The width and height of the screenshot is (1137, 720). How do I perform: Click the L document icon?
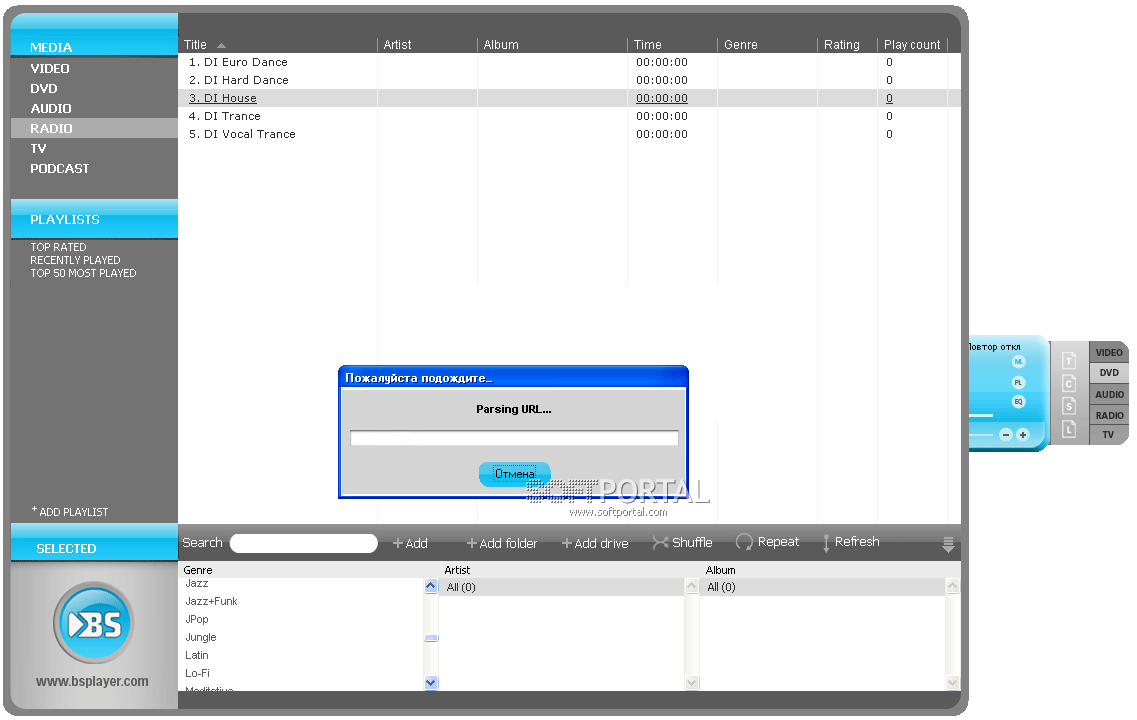coord(1069,429)
